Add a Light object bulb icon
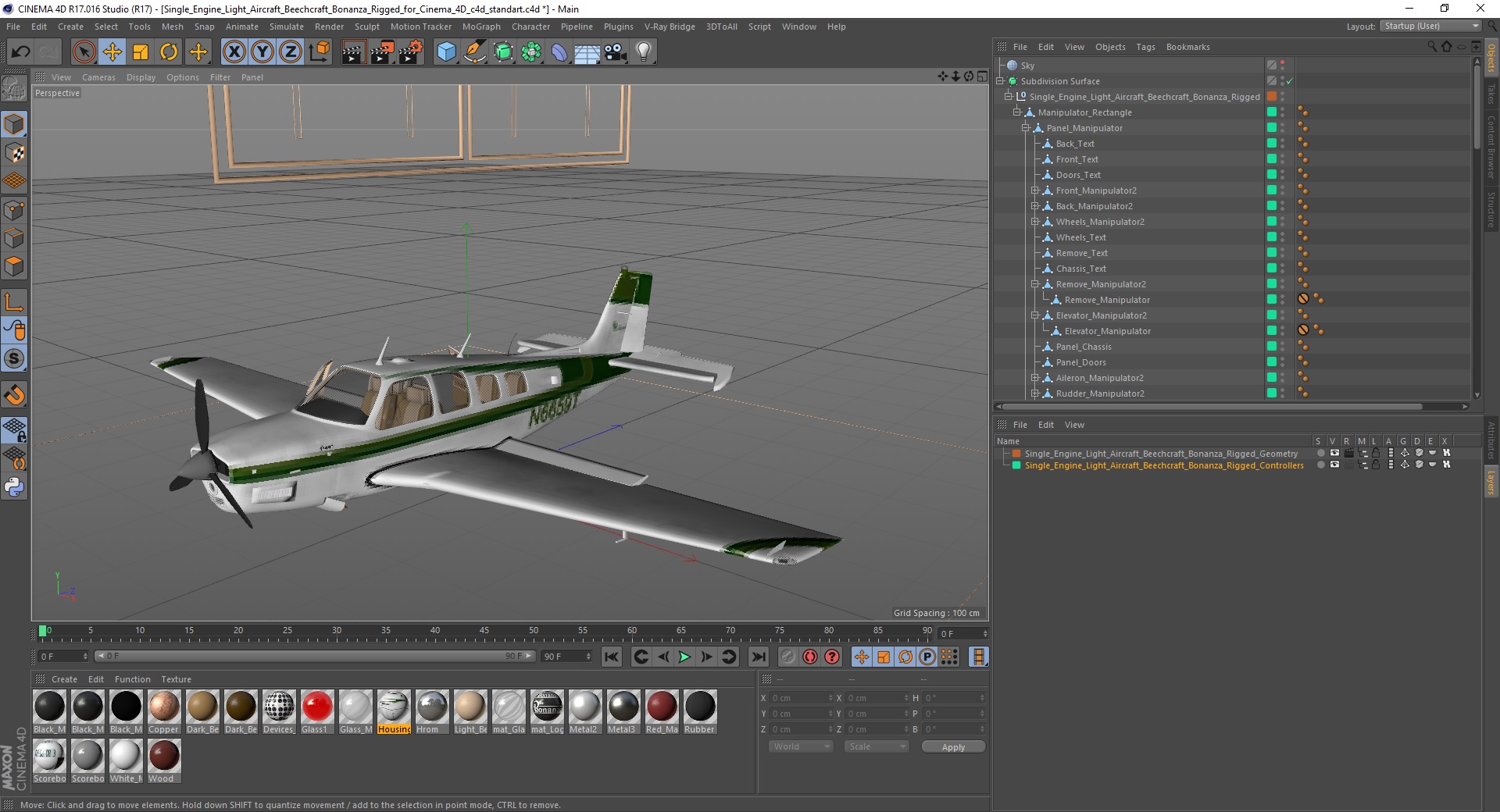 [644, 52]
